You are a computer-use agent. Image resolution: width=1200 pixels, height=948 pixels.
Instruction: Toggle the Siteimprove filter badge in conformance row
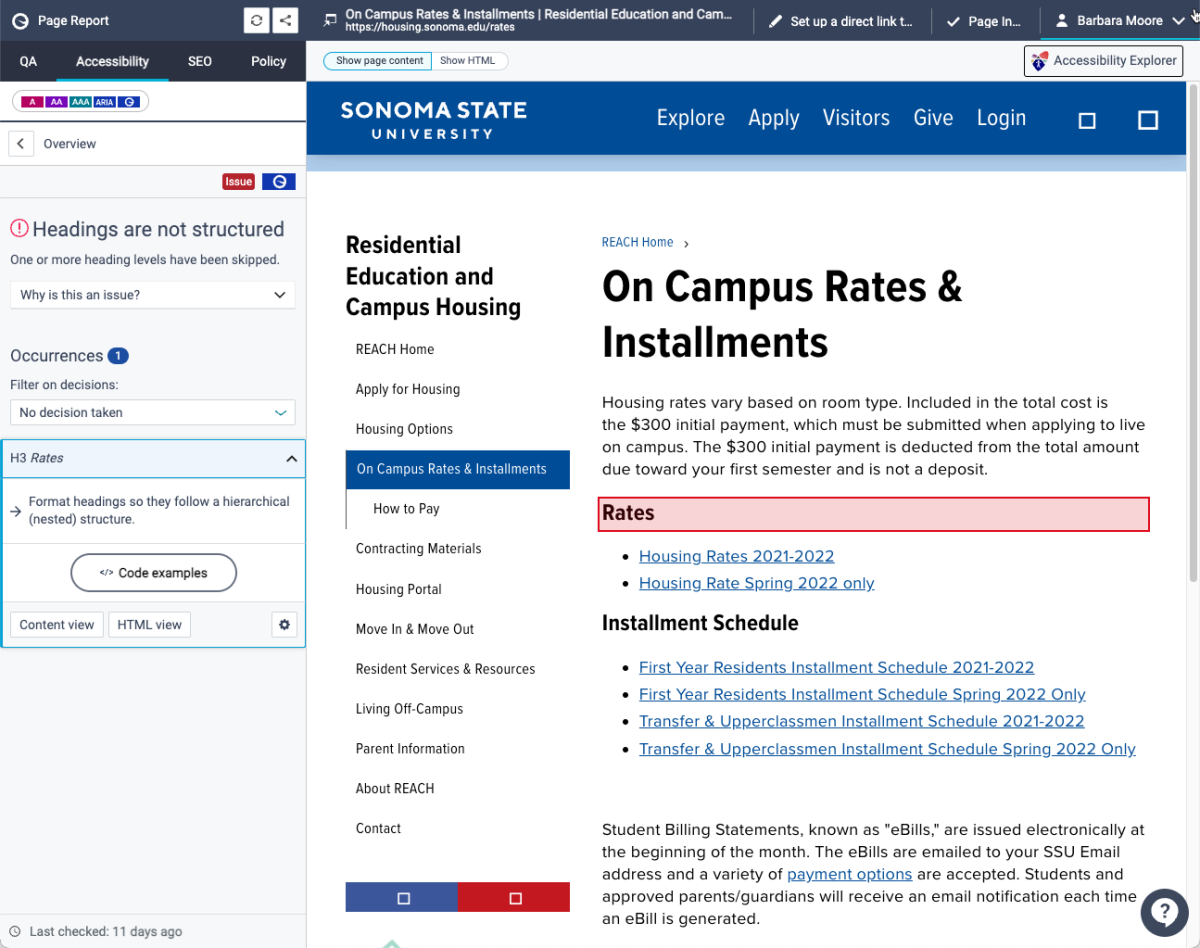130,102
